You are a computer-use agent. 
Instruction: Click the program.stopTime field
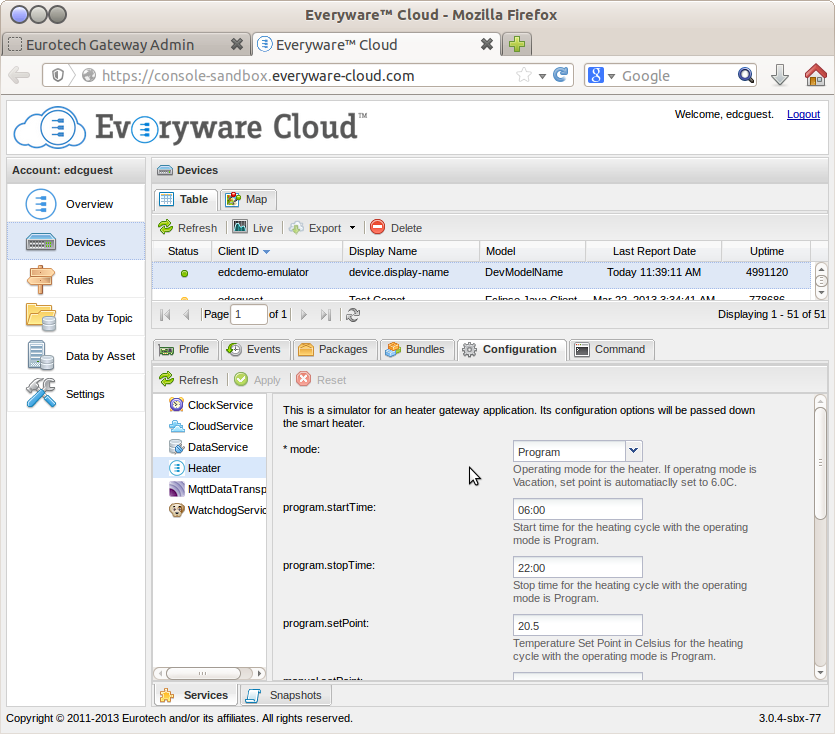click(x=577, y=567)
